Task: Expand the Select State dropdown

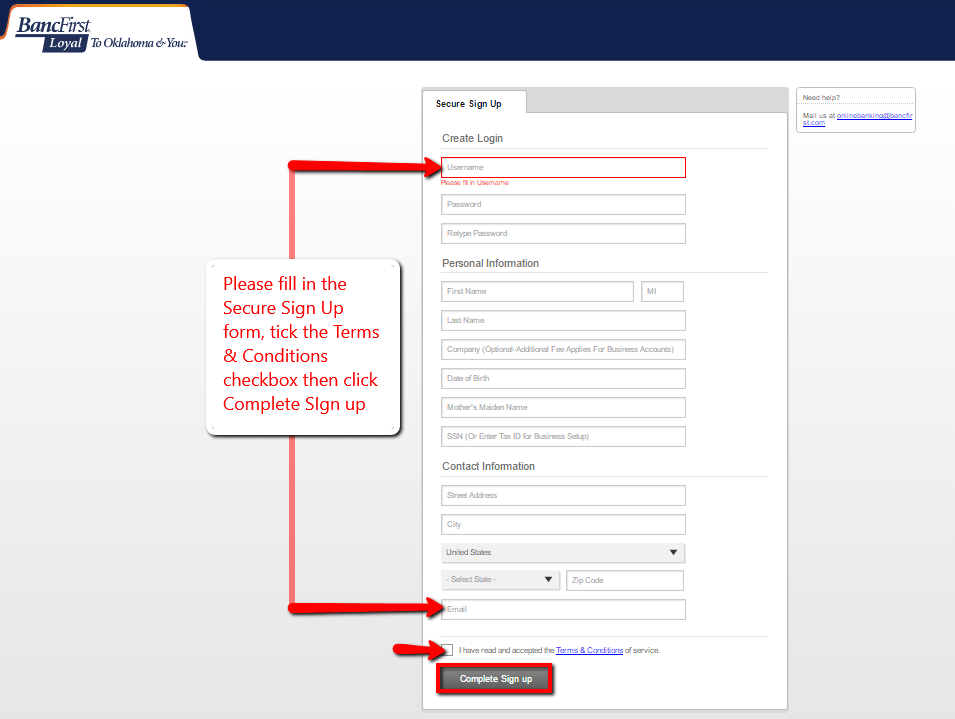Action: pos(495,580)
